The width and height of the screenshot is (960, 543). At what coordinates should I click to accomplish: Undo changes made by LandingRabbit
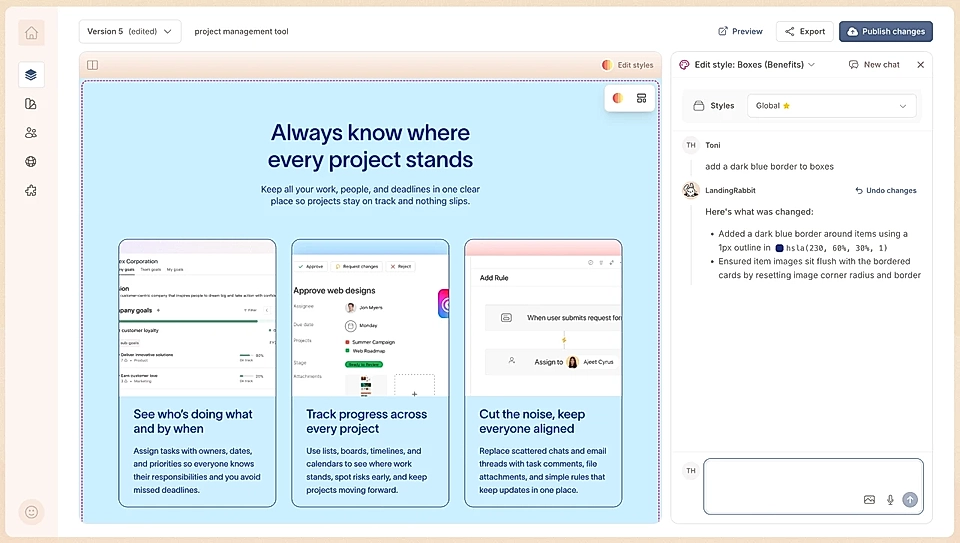point(886,190)
